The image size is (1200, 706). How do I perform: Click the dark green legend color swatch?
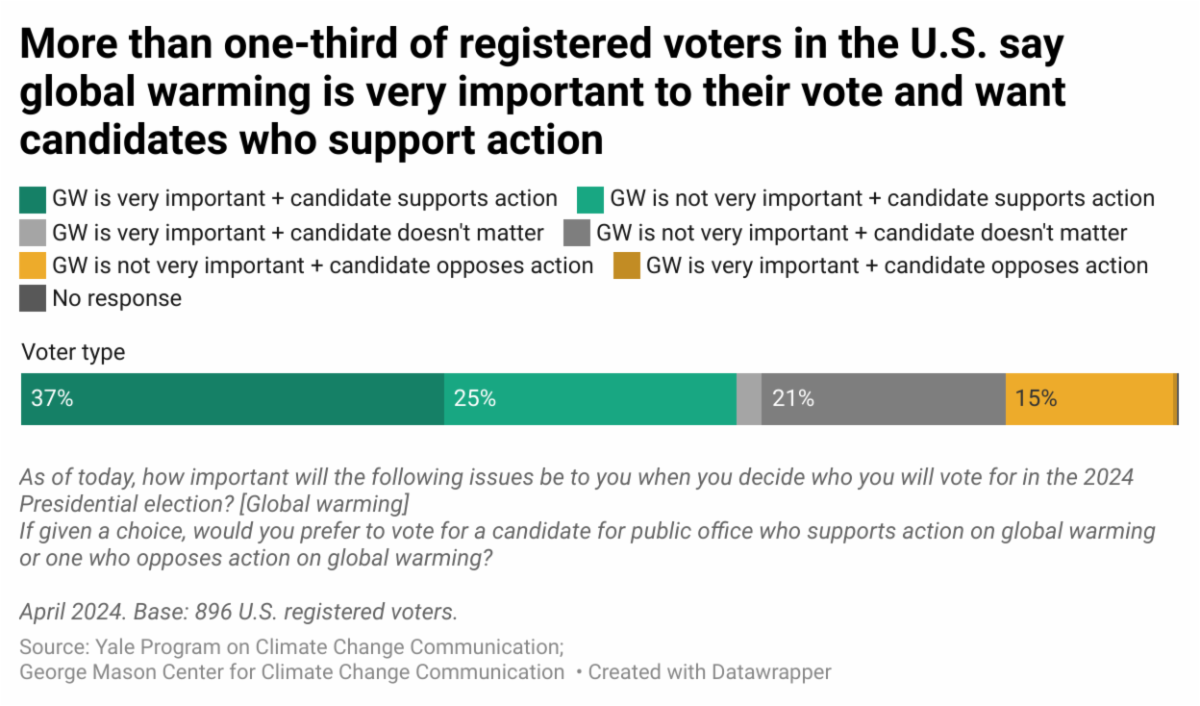[x=33, y=199]
